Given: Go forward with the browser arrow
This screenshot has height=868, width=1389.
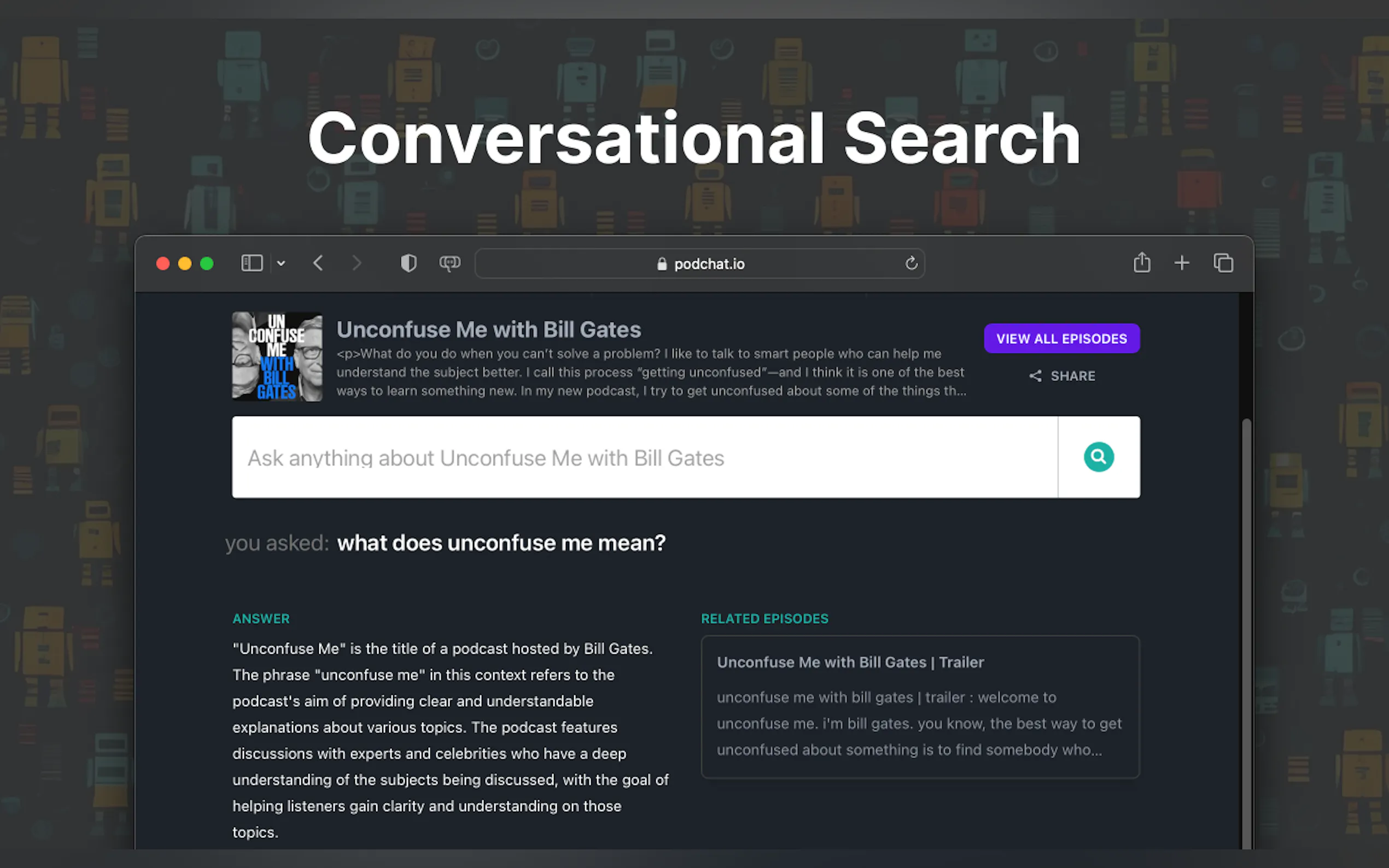Looking at the screenshot, I should (357, 263).
